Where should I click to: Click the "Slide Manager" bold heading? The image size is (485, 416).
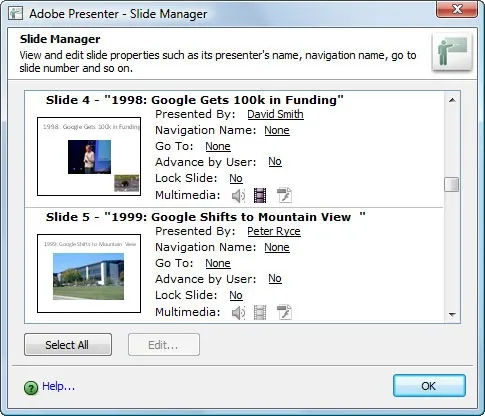60,39
